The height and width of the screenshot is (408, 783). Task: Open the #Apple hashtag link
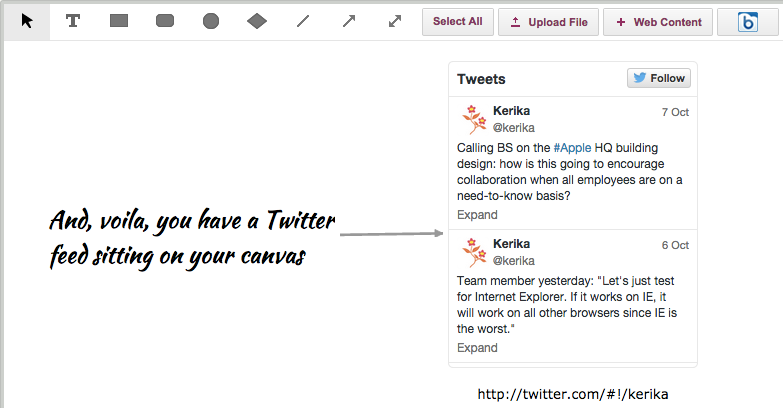[572, 148]
